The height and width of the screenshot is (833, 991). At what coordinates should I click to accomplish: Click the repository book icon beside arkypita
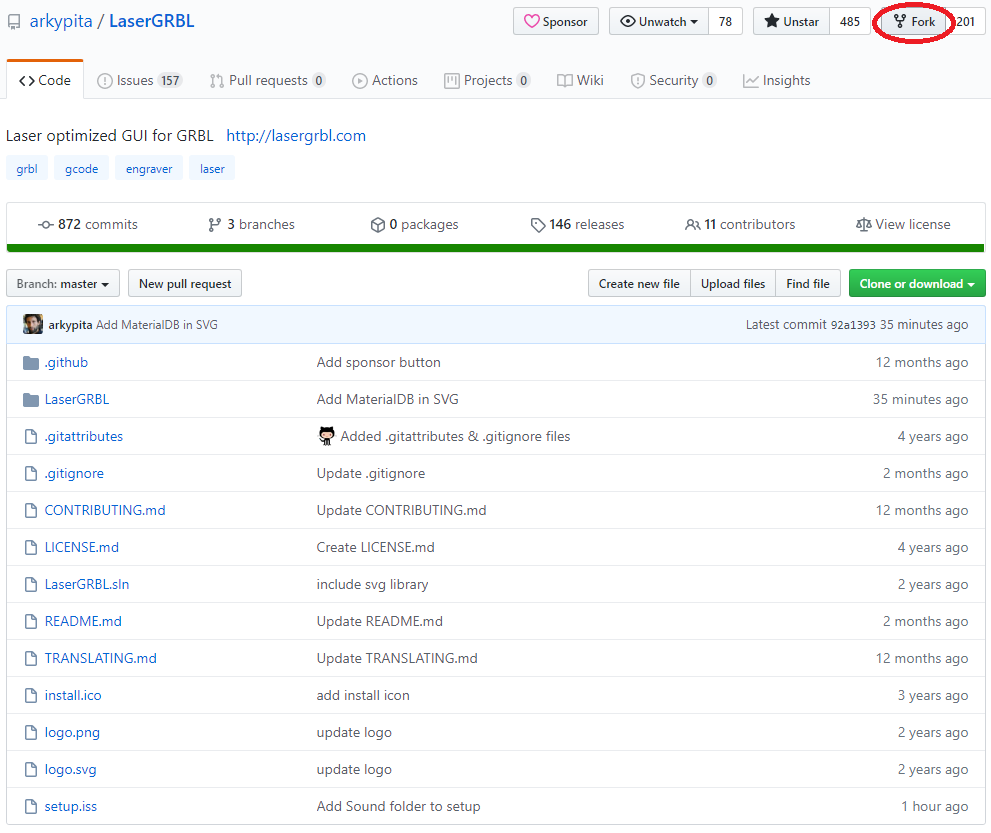14,23
